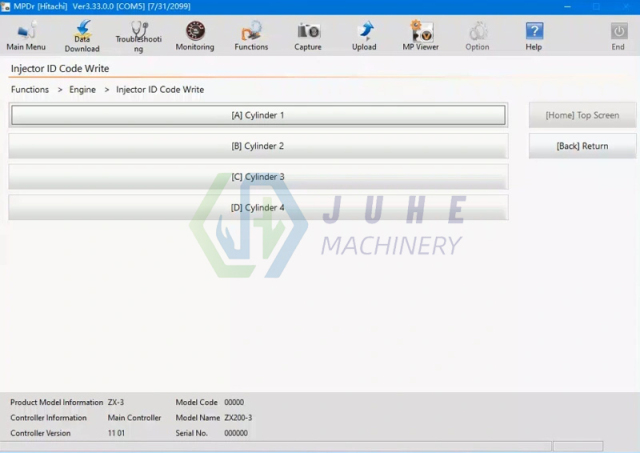Open the Monitoring gauge icon

[195, 36]
